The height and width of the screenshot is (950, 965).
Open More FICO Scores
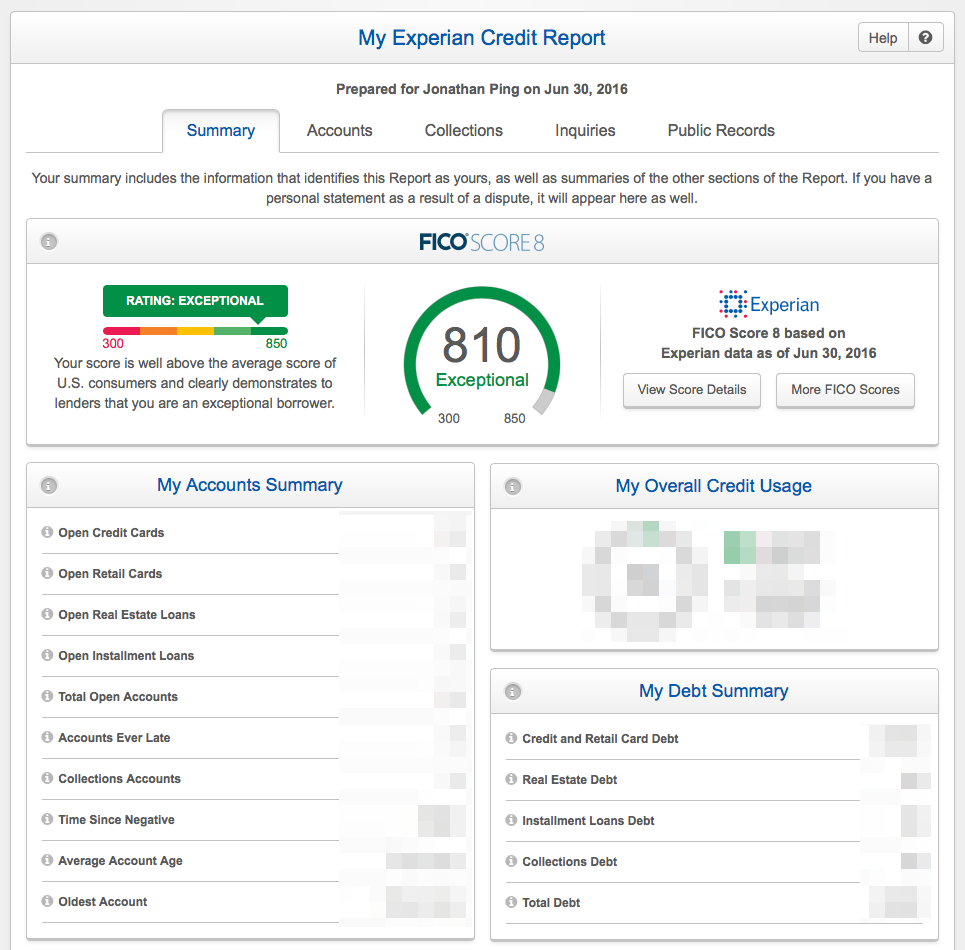pyautogui.click(x=845, y=389)
